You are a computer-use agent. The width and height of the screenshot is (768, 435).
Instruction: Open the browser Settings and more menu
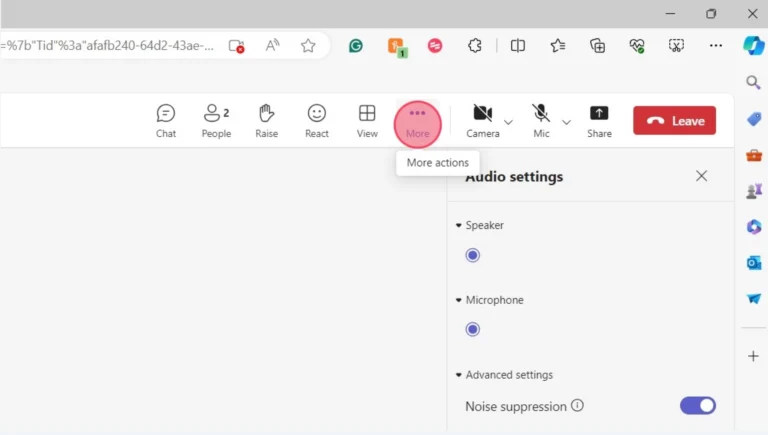click(716, 46)
